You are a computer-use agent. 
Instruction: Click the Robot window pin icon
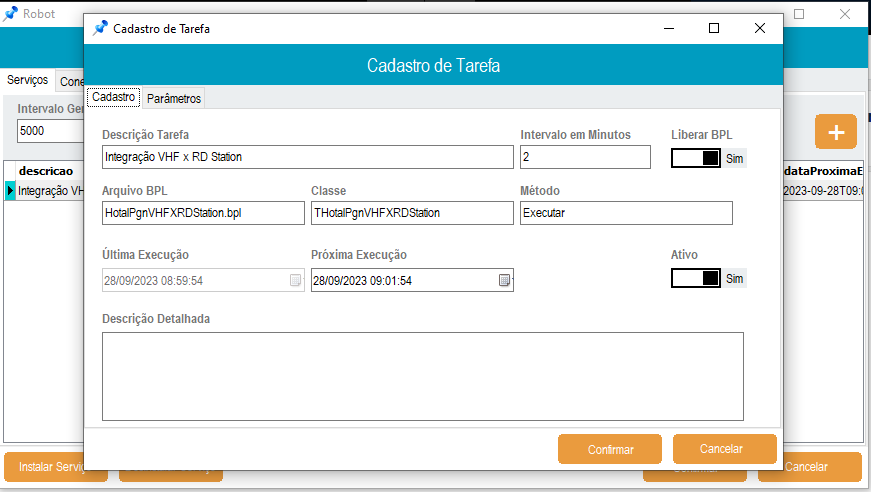(x=11, y=14)
